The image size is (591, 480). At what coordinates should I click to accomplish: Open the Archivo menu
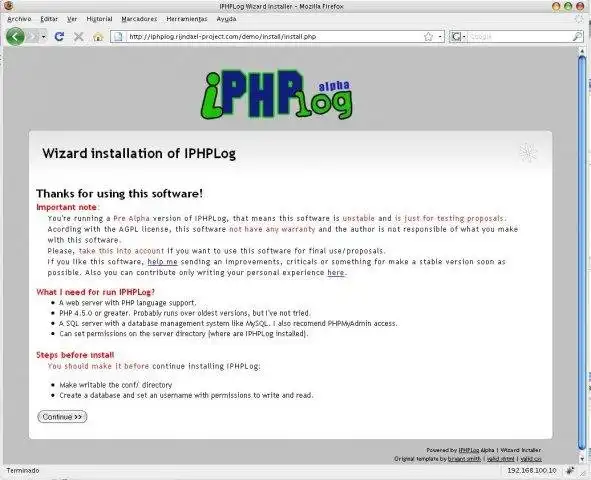19,19
